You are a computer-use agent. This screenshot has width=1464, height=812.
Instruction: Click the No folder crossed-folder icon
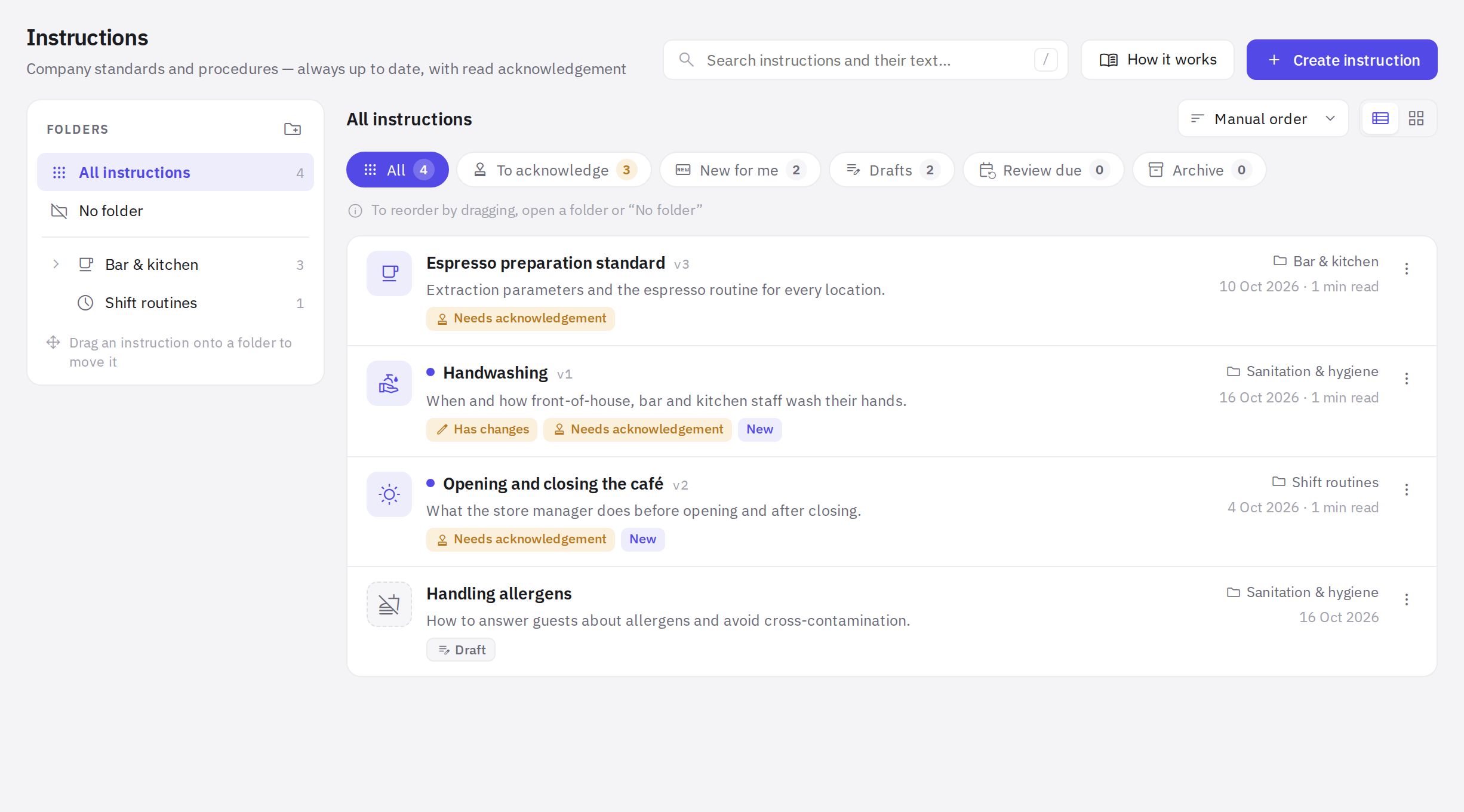click(59, 211)
